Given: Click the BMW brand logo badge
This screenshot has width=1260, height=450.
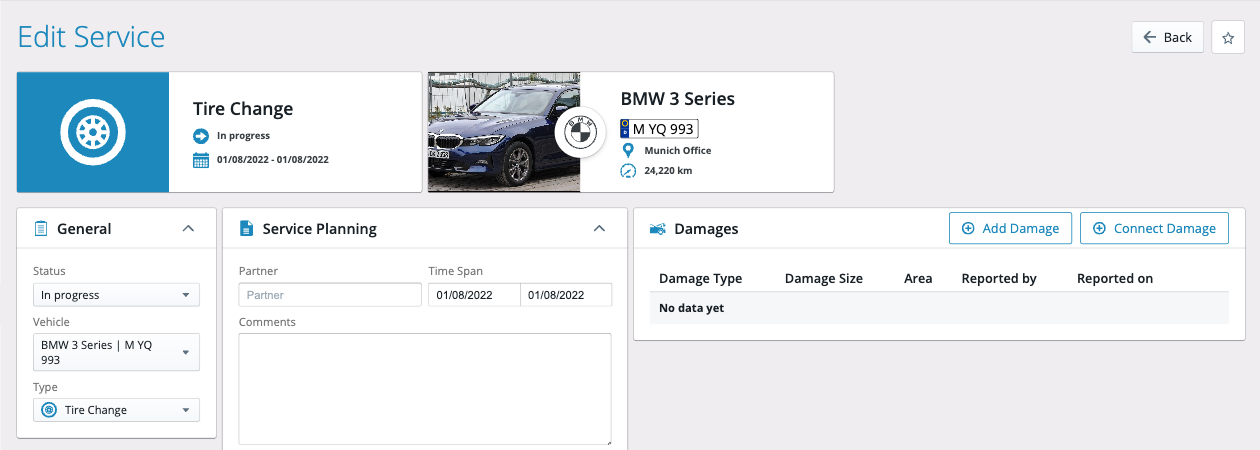Looking at the screenshot, I should 580,132.
